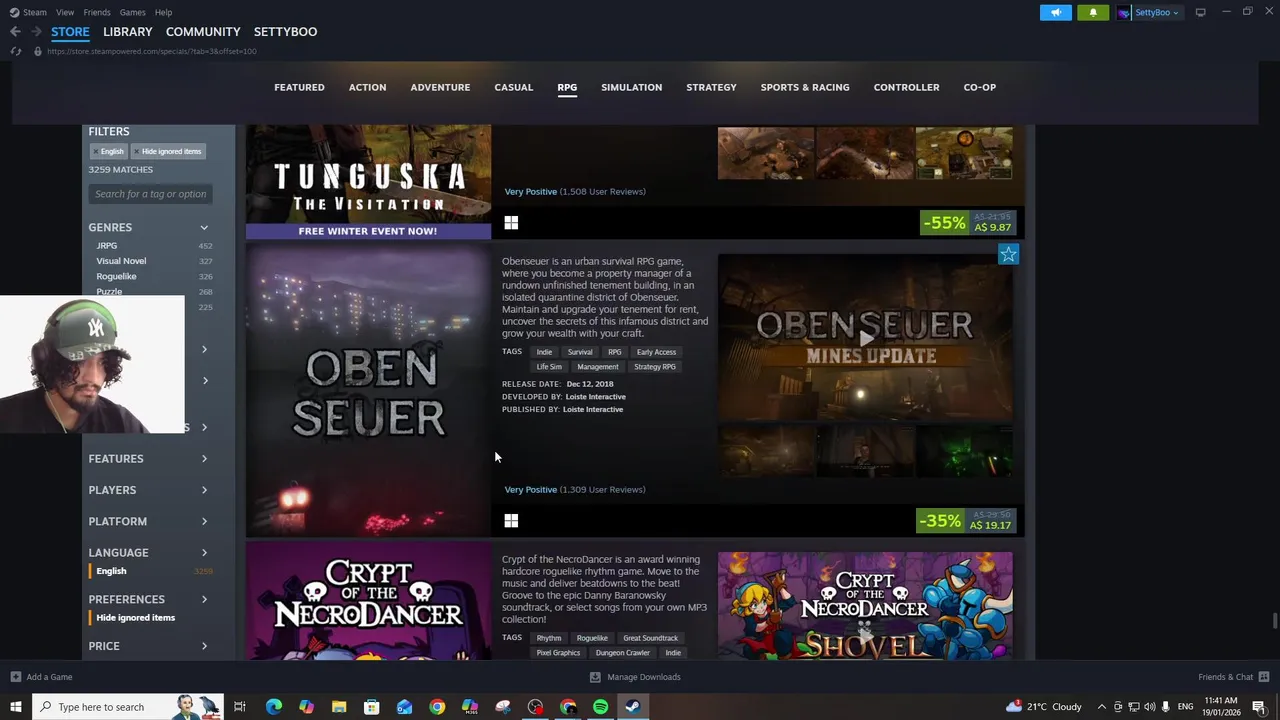Screen dimensions: 1280x720
Task: Go forward with the navigation arrow
Action: click(36, 32)
